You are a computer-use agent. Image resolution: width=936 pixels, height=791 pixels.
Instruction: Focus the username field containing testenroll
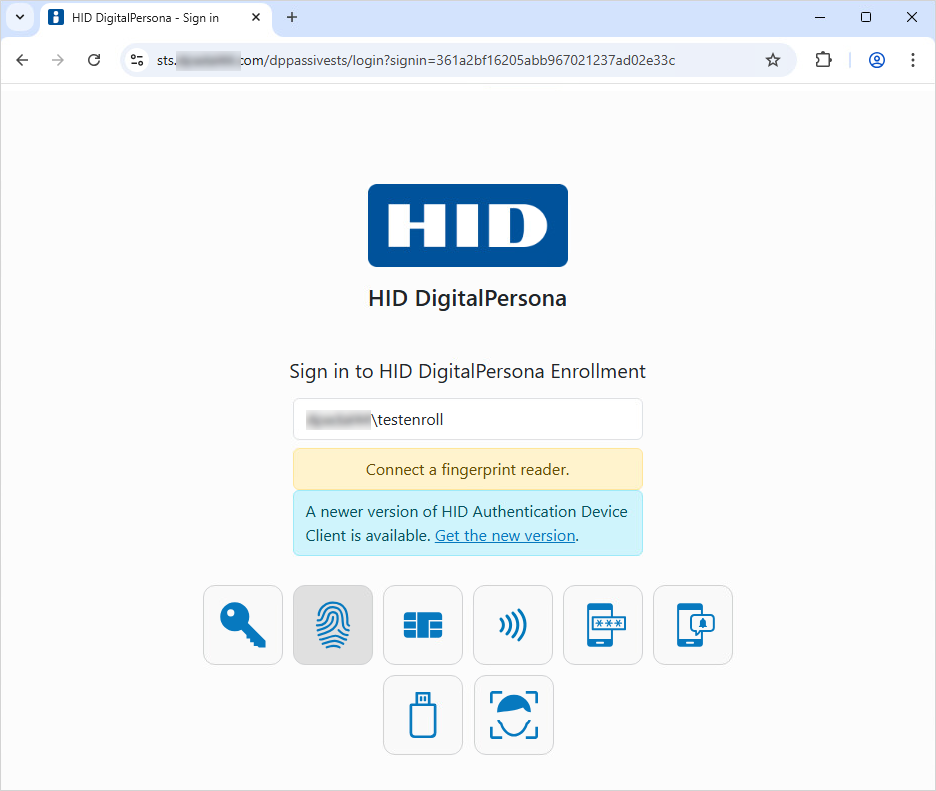click(467, 420)
